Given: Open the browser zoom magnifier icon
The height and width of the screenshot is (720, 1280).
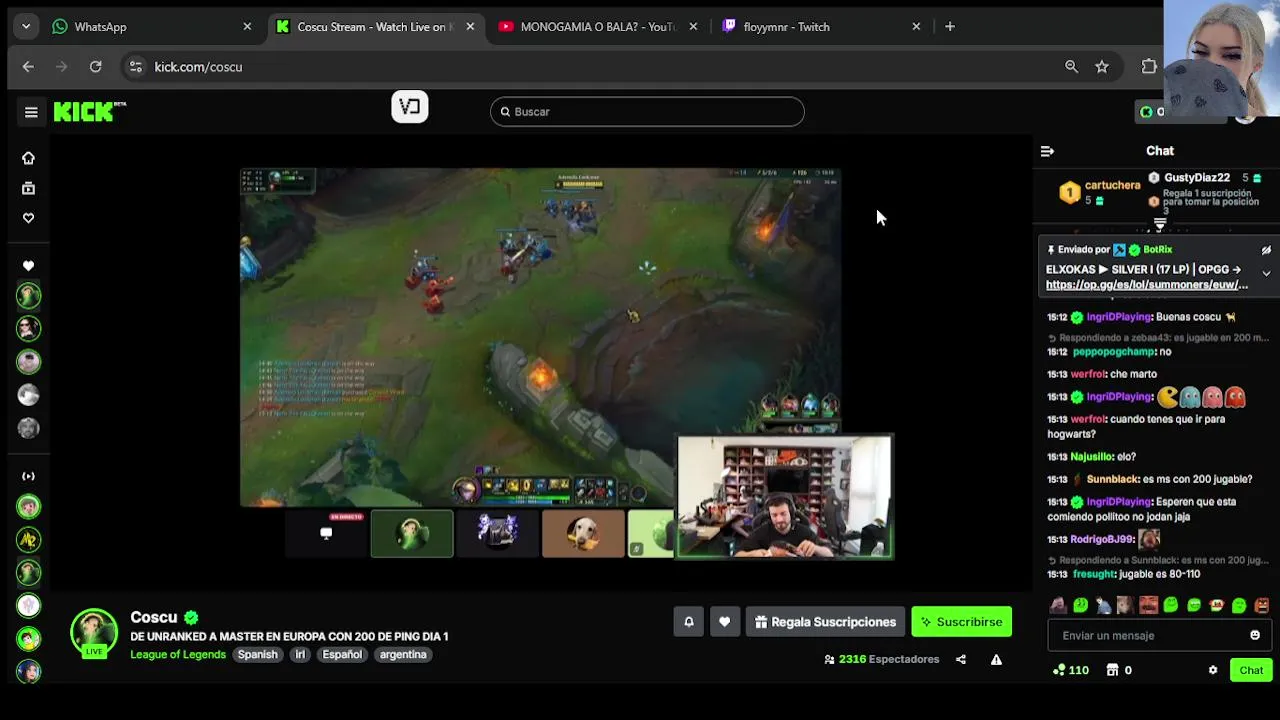Looking at the screenshot, I should (x=1071, y=67).
